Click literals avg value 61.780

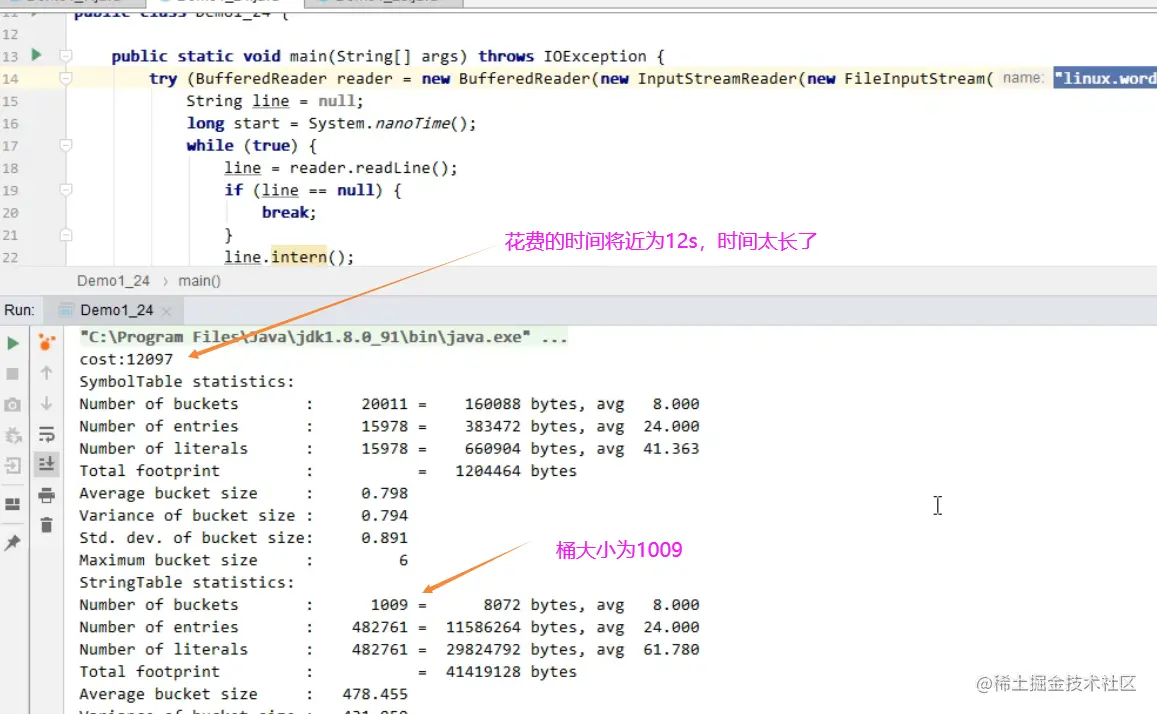point(671,650)
